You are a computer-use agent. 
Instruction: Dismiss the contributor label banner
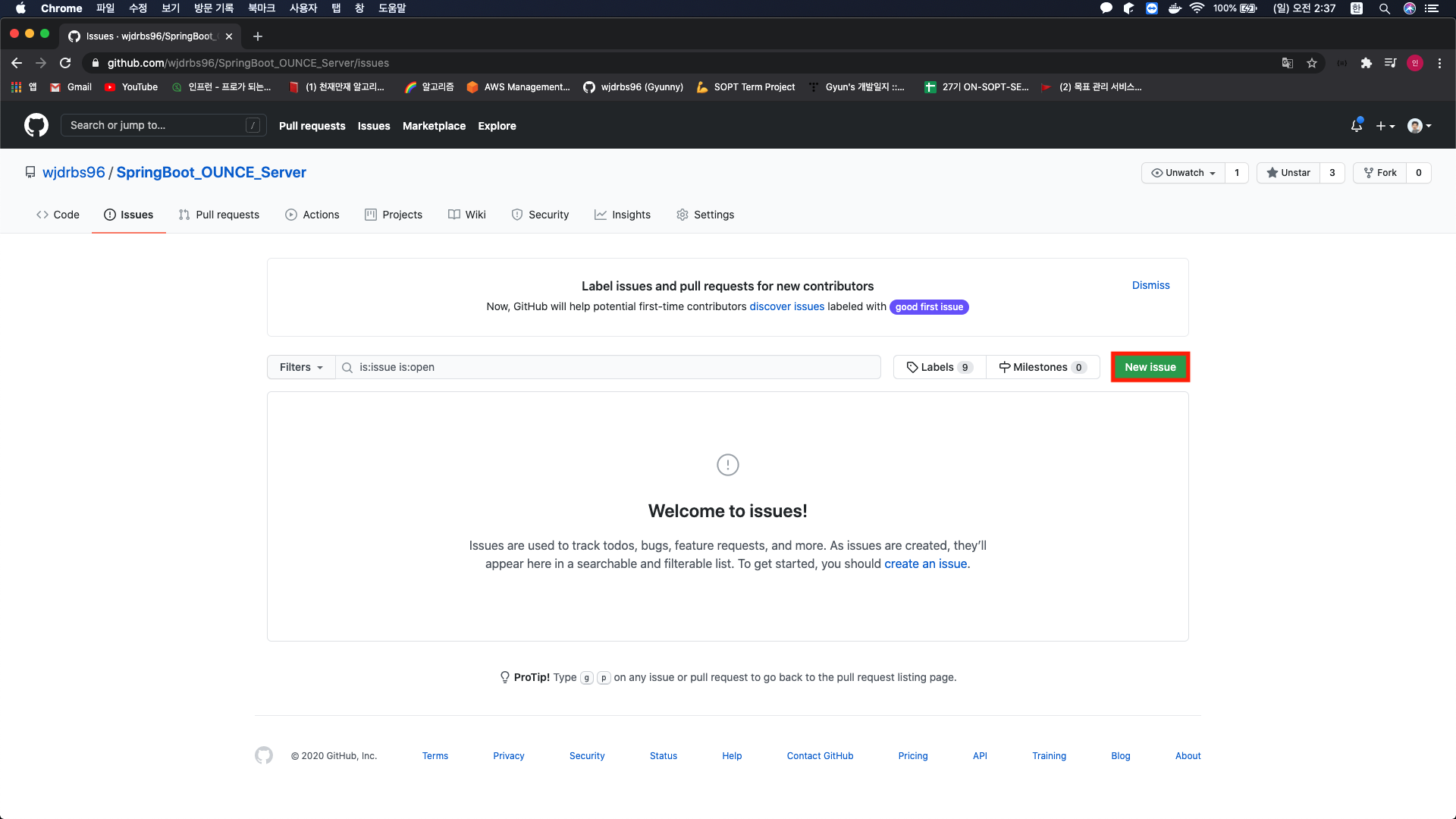tap(1150, 285)
